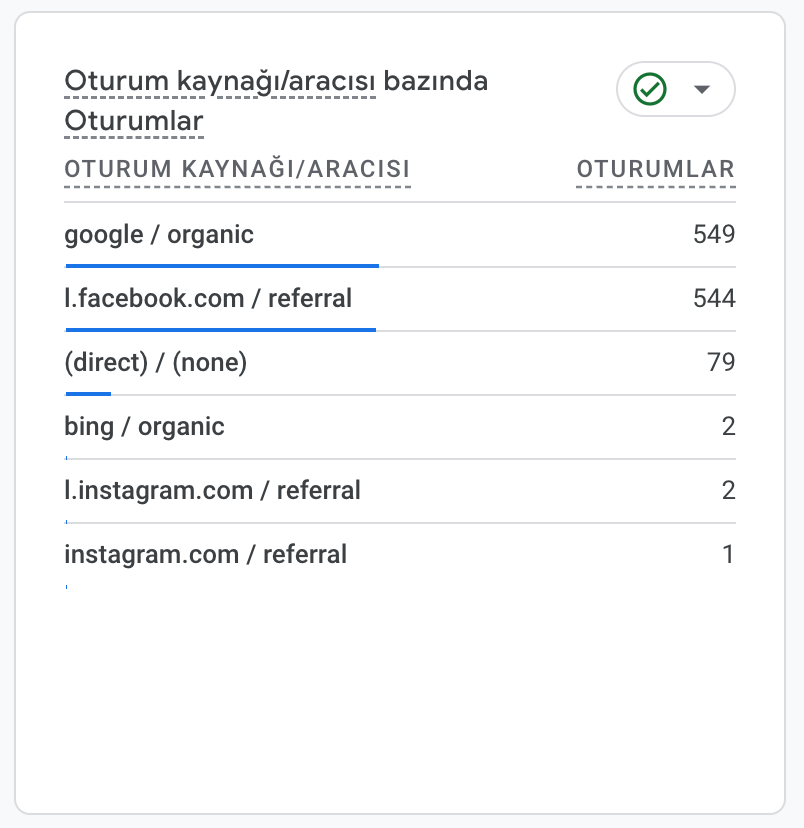Click the session count 544
The width and height of the screenshot is (804, 828).
713,298
